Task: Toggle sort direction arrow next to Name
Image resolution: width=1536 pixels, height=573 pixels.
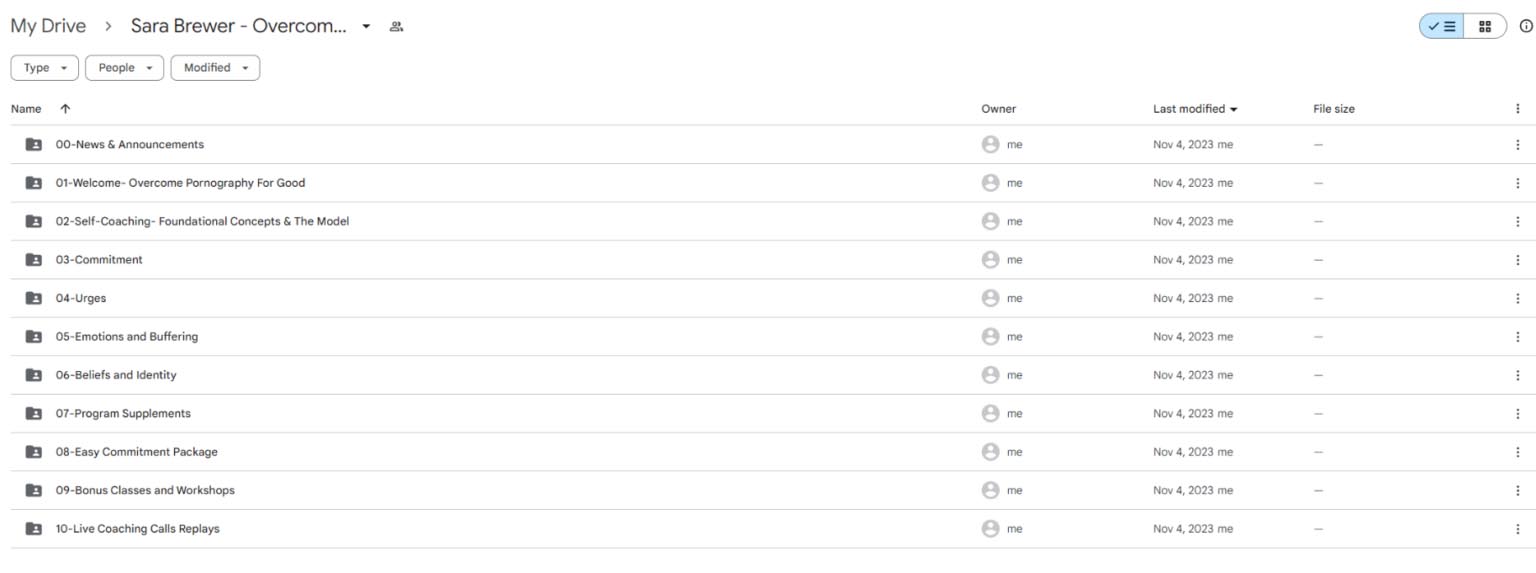Action: pyautogui.click(x=65, y=109)
